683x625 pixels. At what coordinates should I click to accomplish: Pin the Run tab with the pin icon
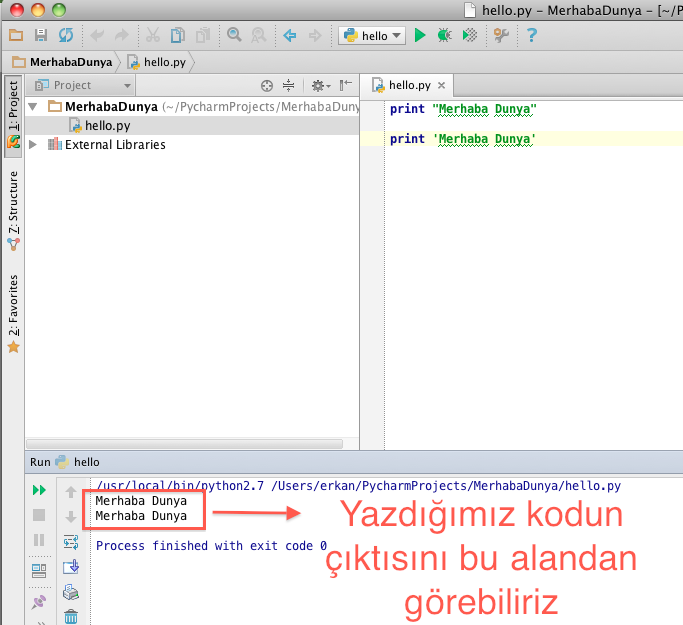(39, 601)
